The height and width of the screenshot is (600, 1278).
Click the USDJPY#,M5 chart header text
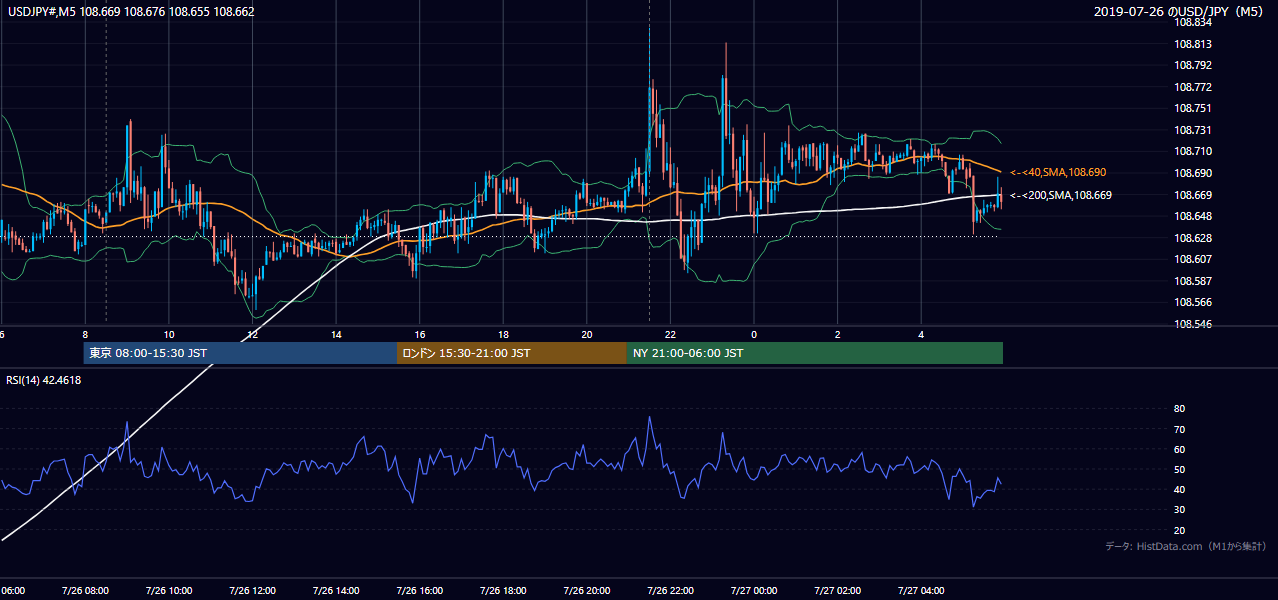130,12
